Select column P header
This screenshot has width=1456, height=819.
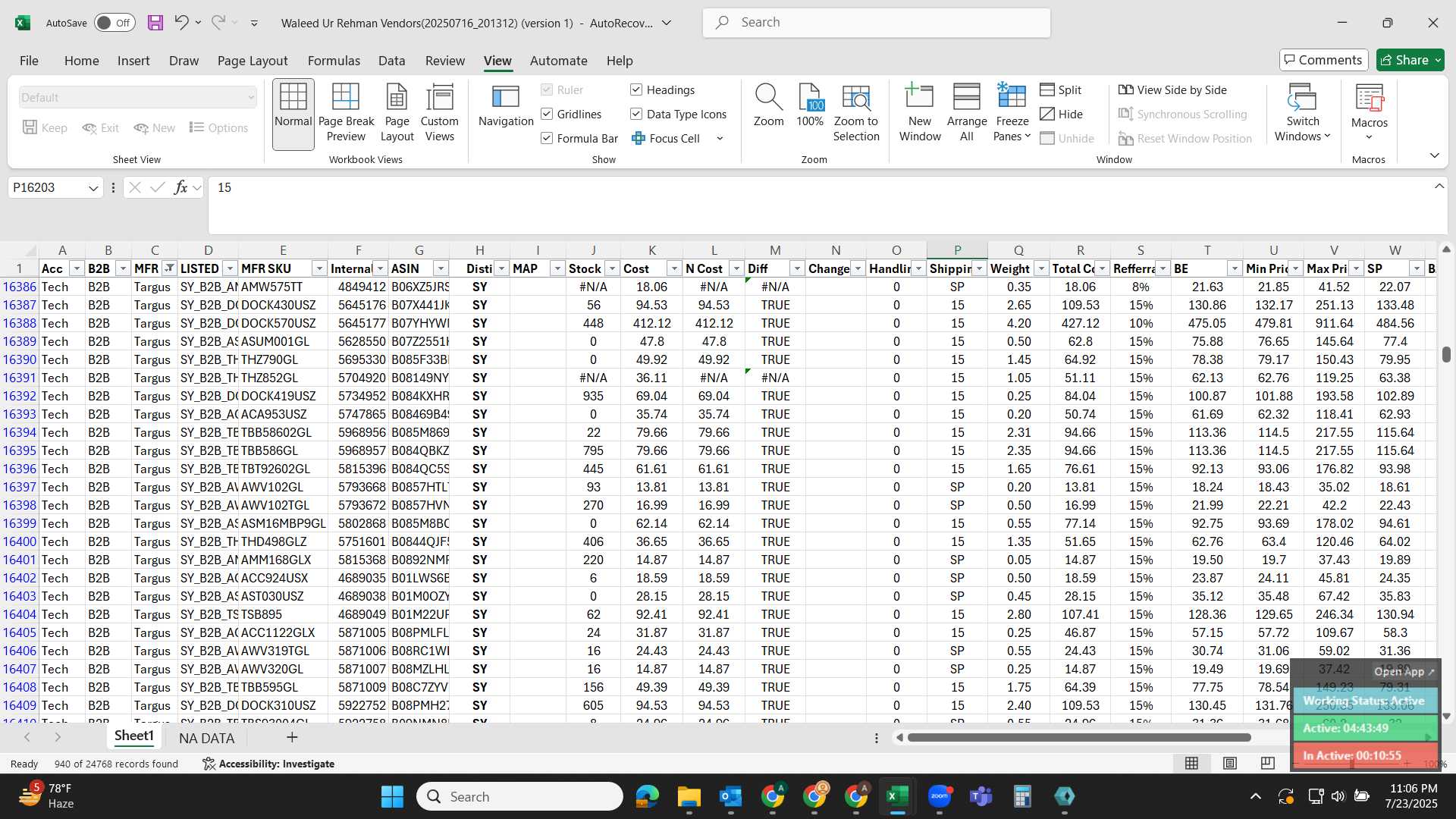click(957, 250)
